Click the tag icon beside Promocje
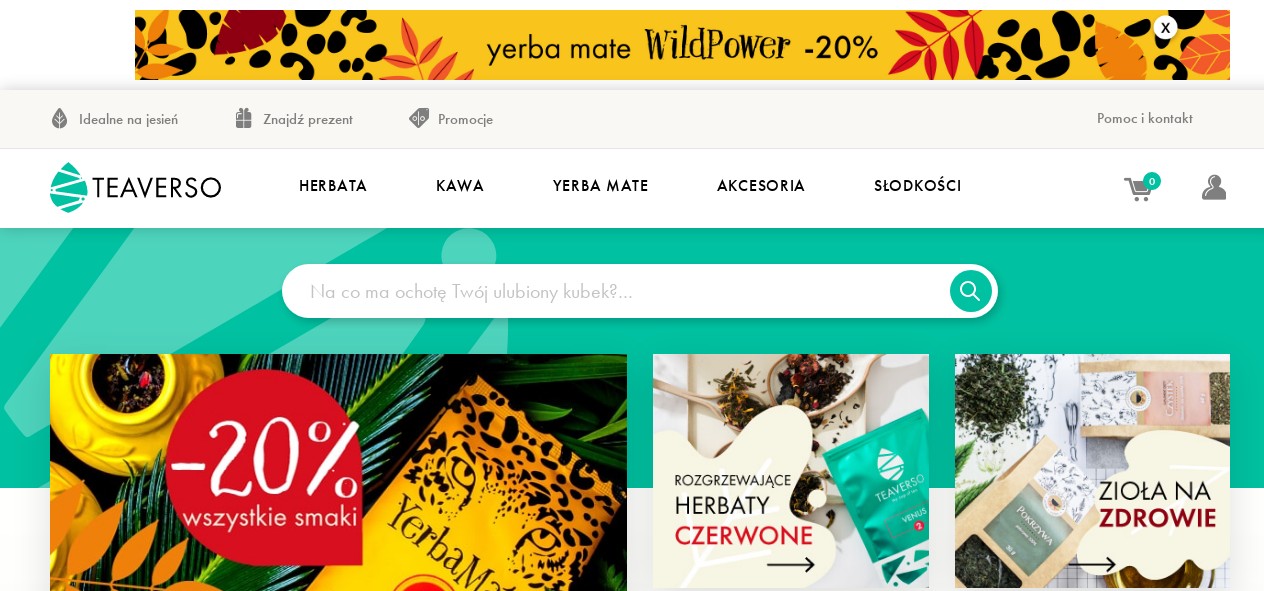 coord(419,118)
